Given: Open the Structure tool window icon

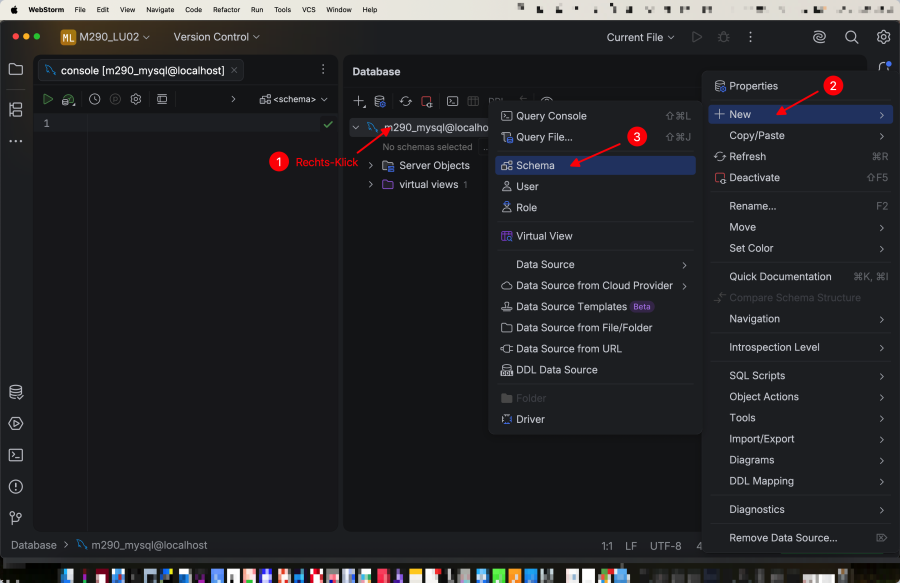Looking at the screenshot, I should [16, 109].
